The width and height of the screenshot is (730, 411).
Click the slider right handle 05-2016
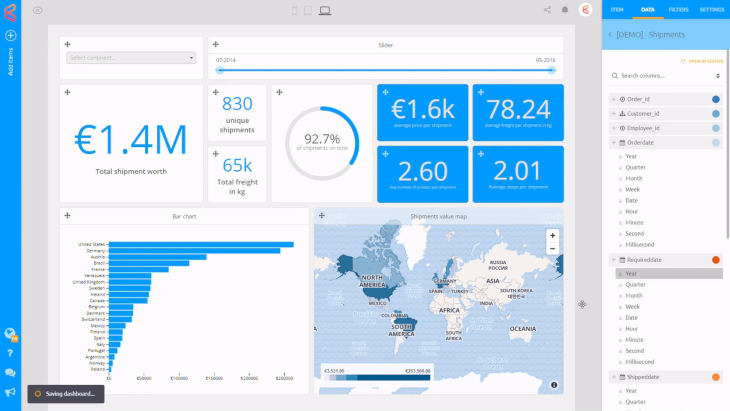pos(551,70)
